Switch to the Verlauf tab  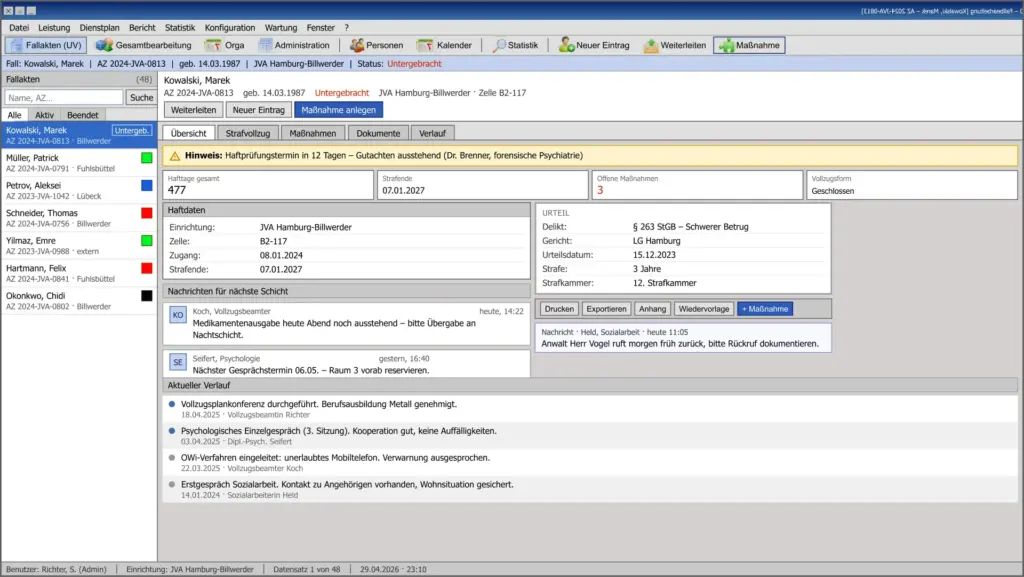tap(432, 133)
